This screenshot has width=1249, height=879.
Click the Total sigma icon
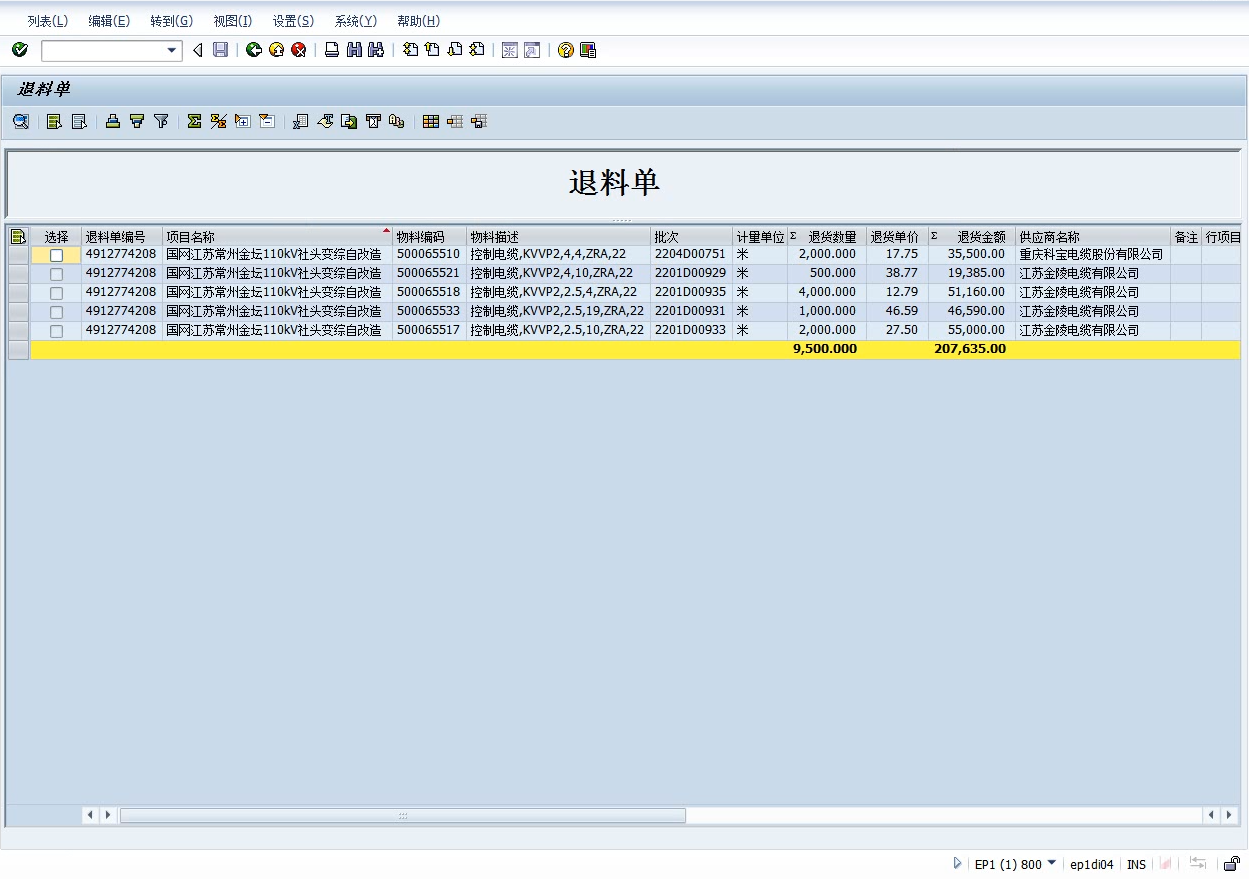coord(194,121)
